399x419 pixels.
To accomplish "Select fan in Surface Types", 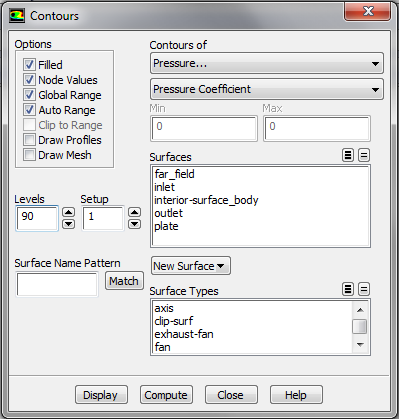I will [162, 347].
